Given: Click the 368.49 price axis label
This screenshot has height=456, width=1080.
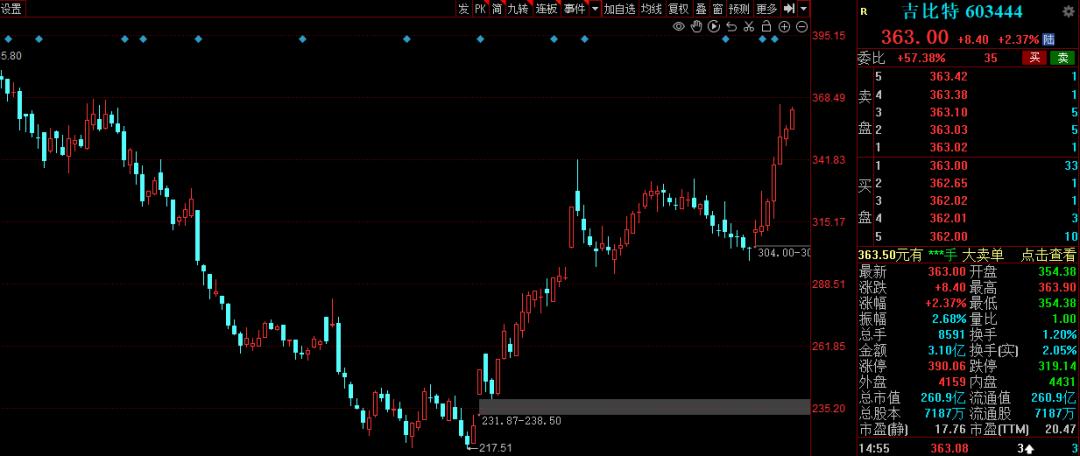Looking at the screenshot, I should tap(829, 98).
